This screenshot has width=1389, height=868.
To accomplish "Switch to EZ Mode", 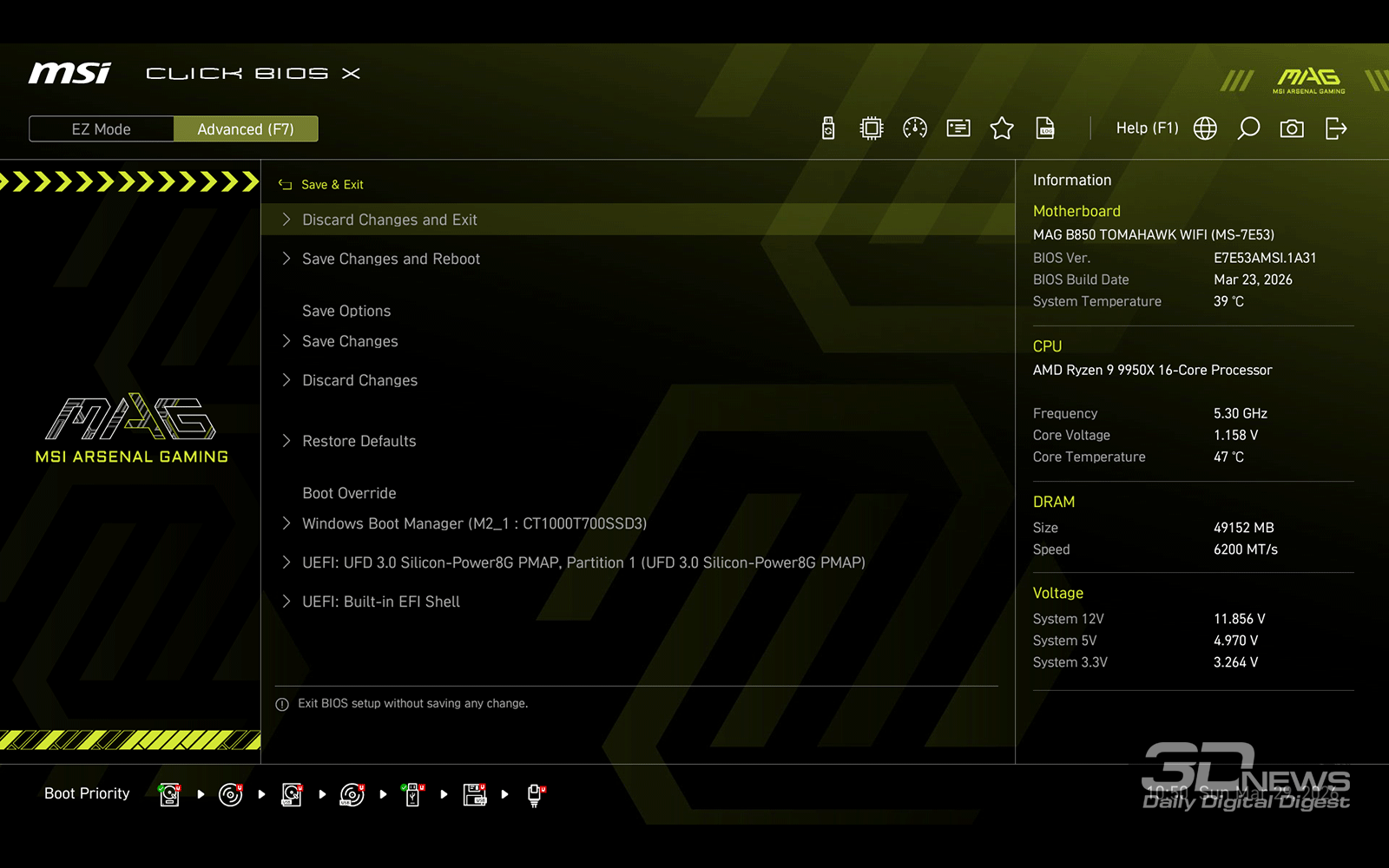I will point(102,129).
